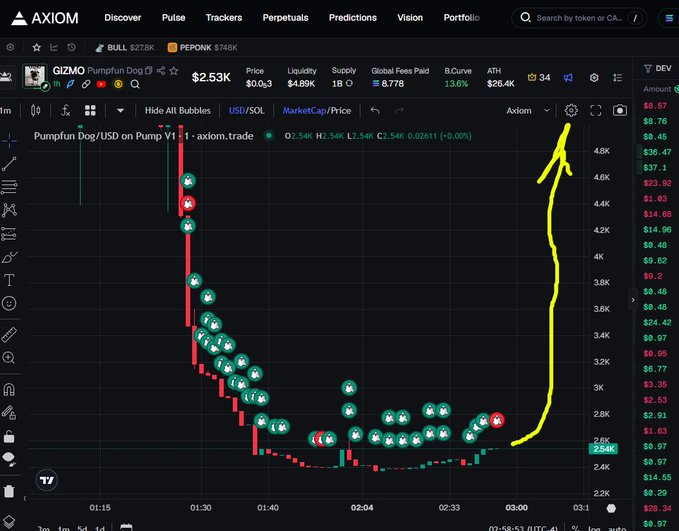Go to Trackers page
Image resolution: width=679 pixels, height=531 pixels.
(x=224, y=18)
